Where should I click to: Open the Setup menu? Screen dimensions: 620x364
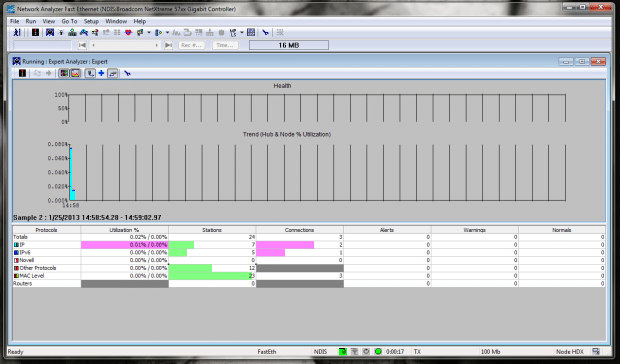coord(91,21)
